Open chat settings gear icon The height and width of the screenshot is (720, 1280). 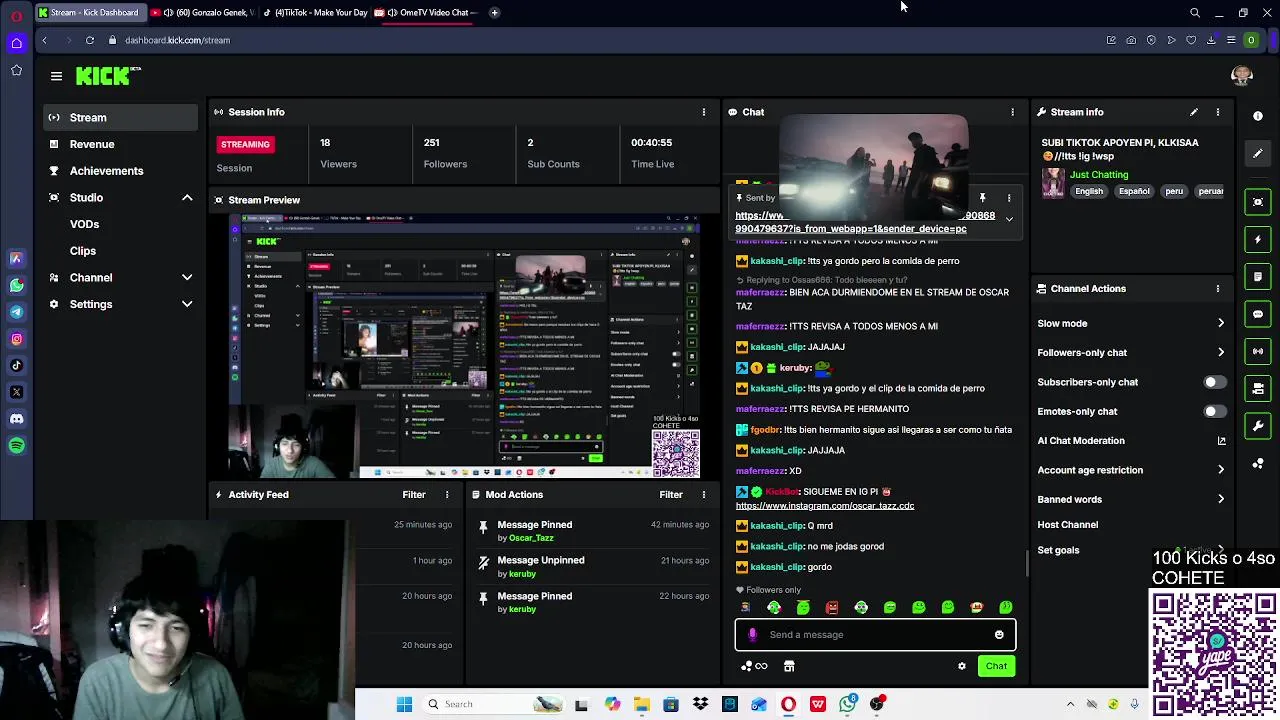962,666
